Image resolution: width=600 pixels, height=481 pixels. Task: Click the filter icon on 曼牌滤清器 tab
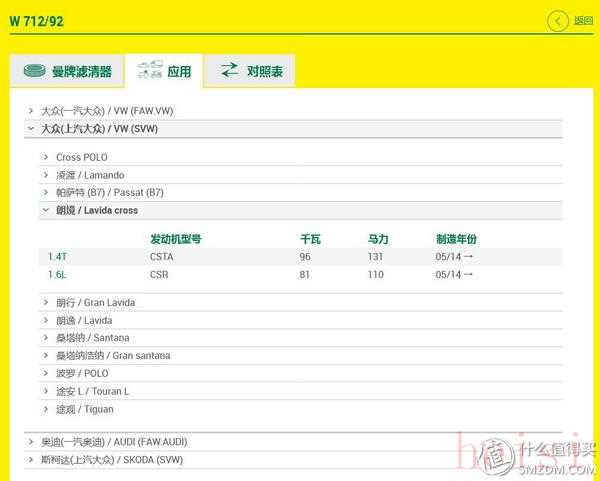click(36, 71)
